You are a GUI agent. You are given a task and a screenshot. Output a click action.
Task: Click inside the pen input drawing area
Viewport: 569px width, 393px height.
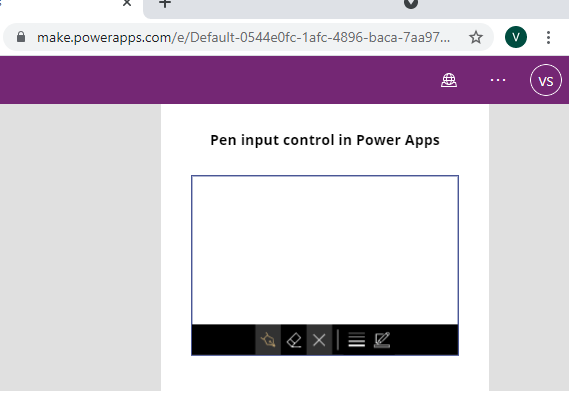[325, 250]
